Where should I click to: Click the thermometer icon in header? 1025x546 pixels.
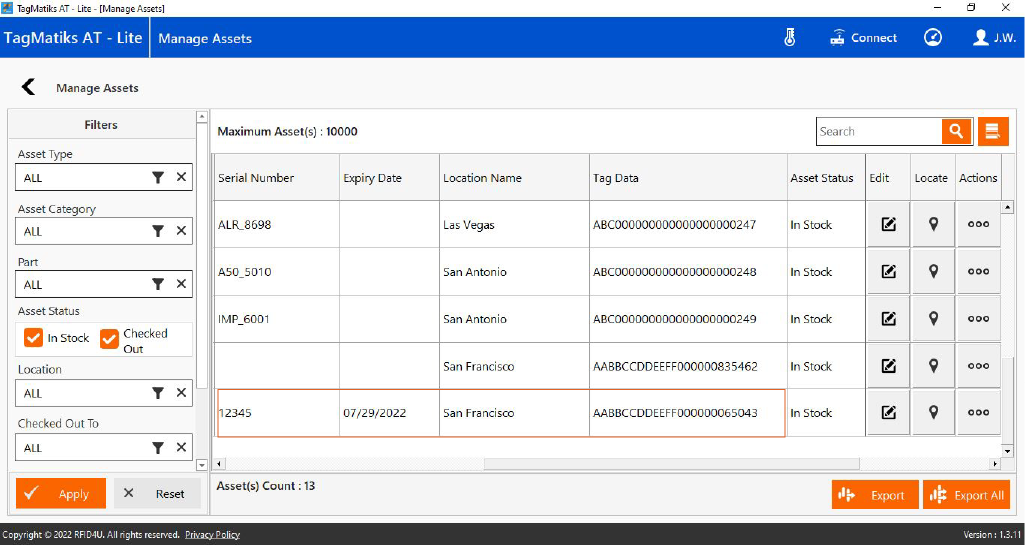[789, 38]
